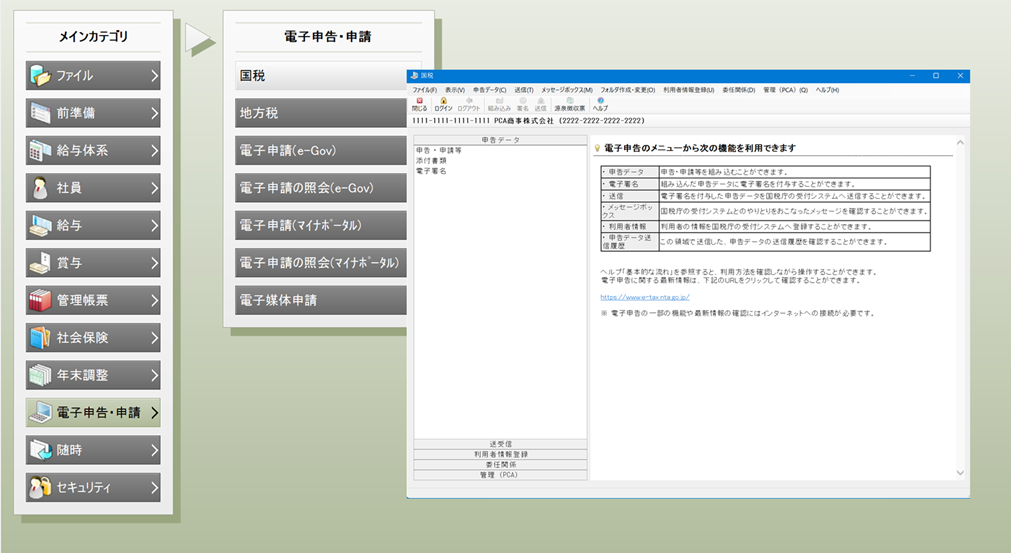Image resolution: width=1011 pixels, height=553 pixels.
Task: Expand the 電子申告・申請 category chevron
Action: click(154, 412)
